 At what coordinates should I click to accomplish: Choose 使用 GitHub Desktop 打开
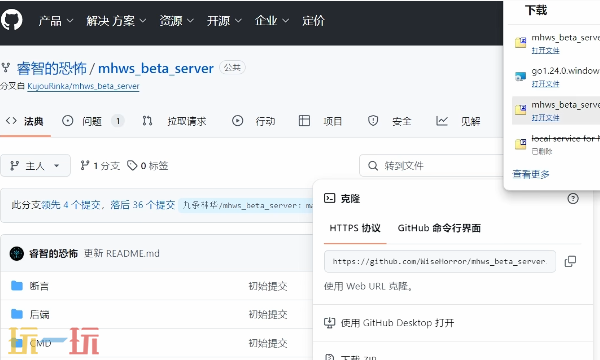click(398, 323)
